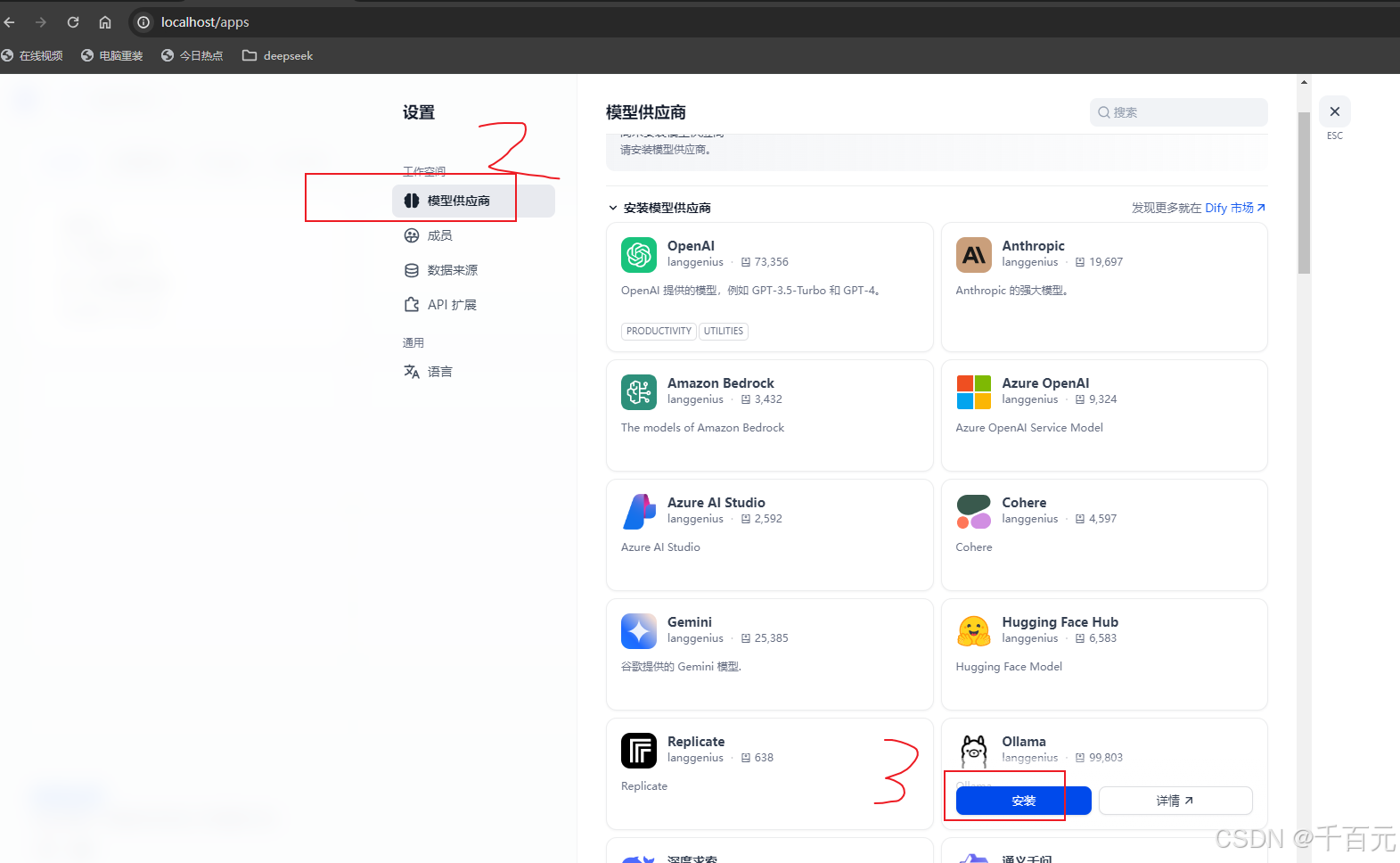Focus the 搜索 search field
1400x863 pixels.
point(1178,112)
